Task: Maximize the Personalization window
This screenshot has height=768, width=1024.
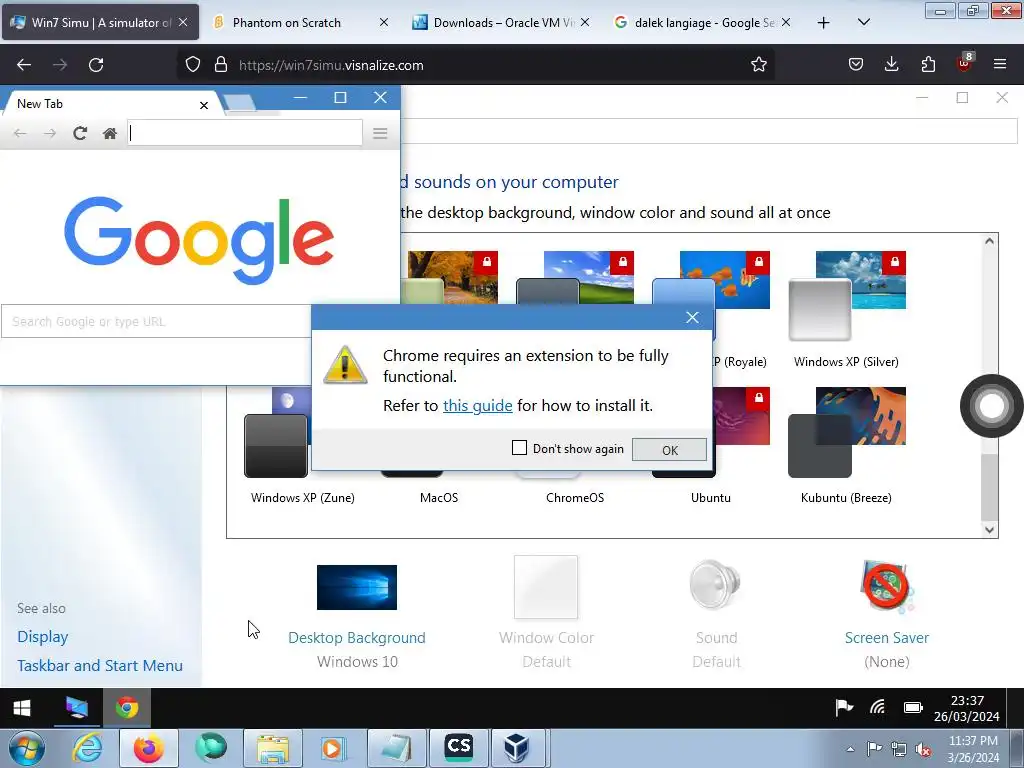Action: tap(962, 97)
